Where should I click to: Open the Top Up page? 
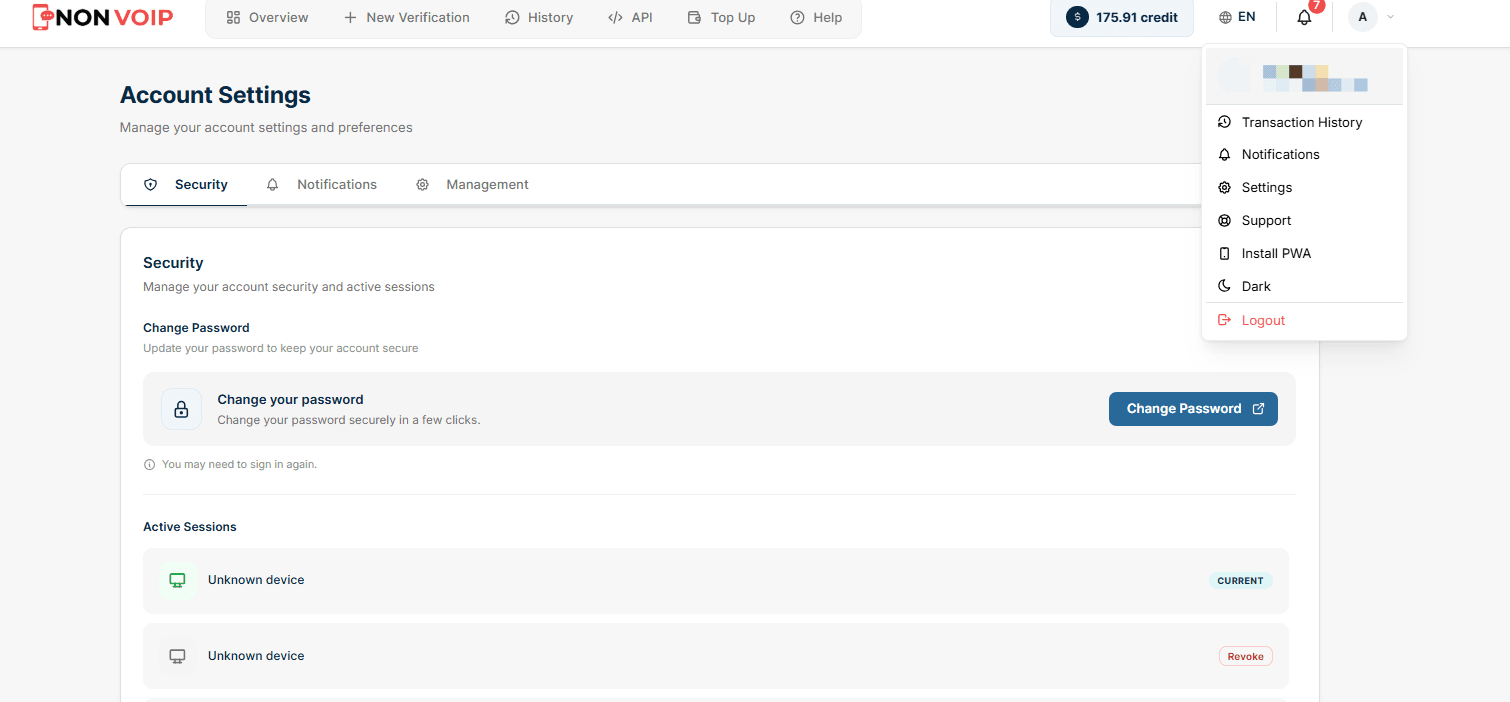(721, 18)
